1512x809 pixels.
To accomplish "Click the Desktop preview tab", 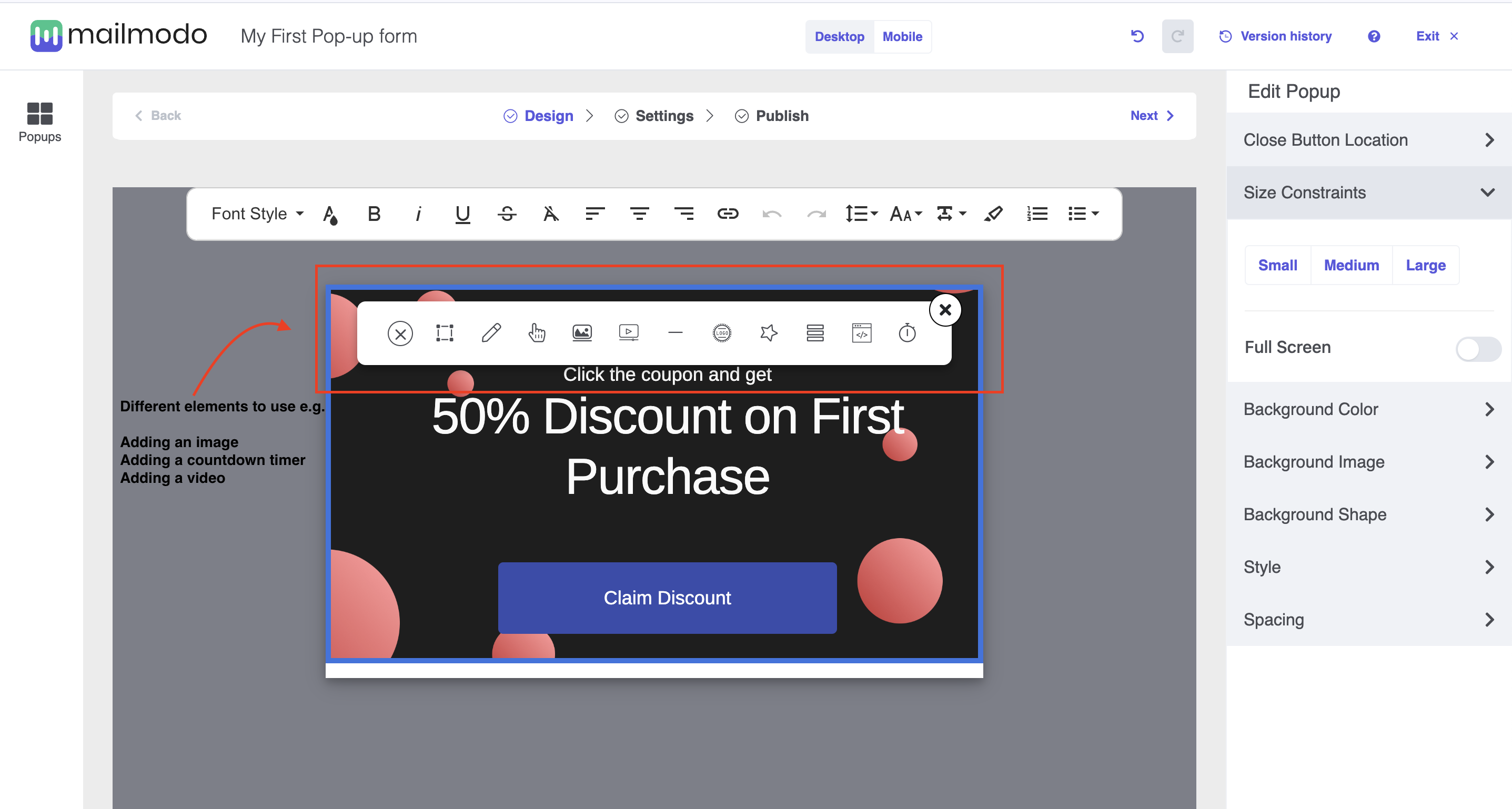I will pyautogui.click(x=839, y=36).
